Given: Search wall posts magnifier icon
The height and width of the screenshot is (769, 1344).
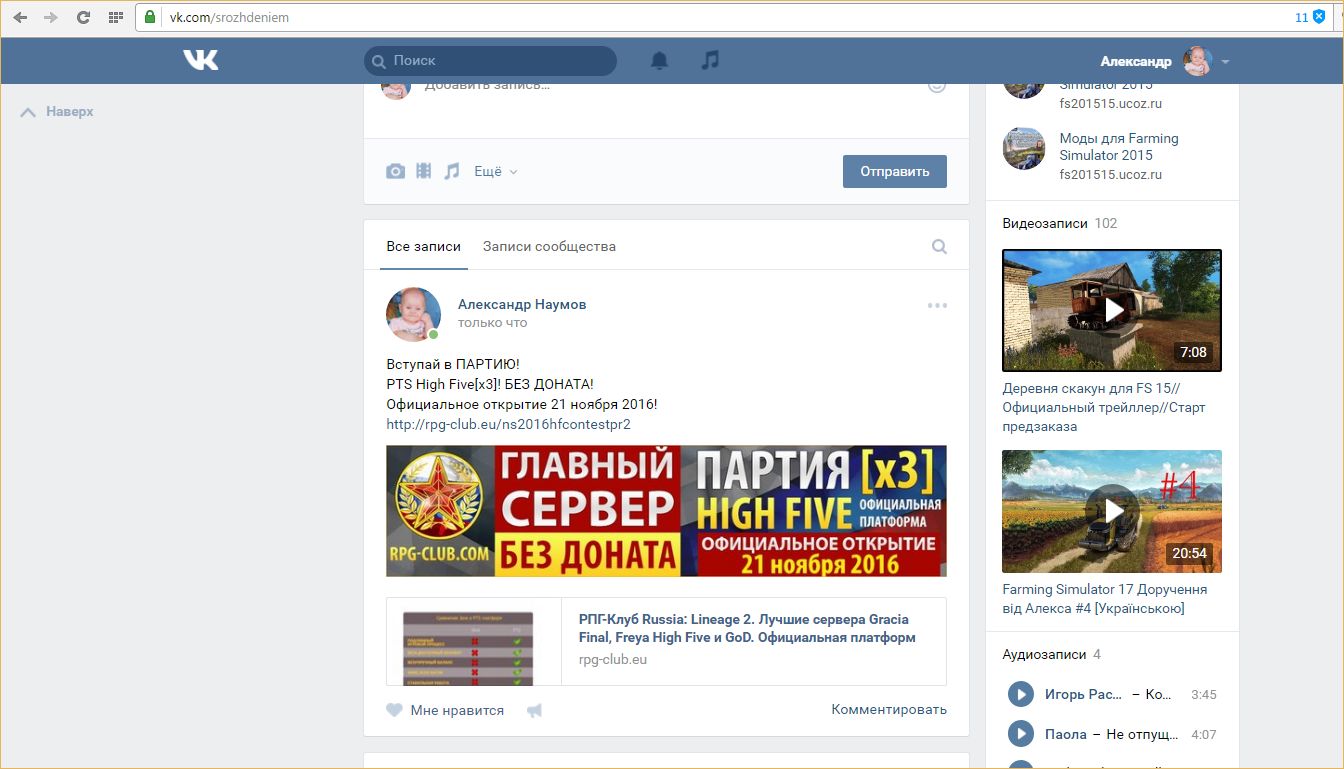Looking at the screenshot, I should [x=939, y=246].
